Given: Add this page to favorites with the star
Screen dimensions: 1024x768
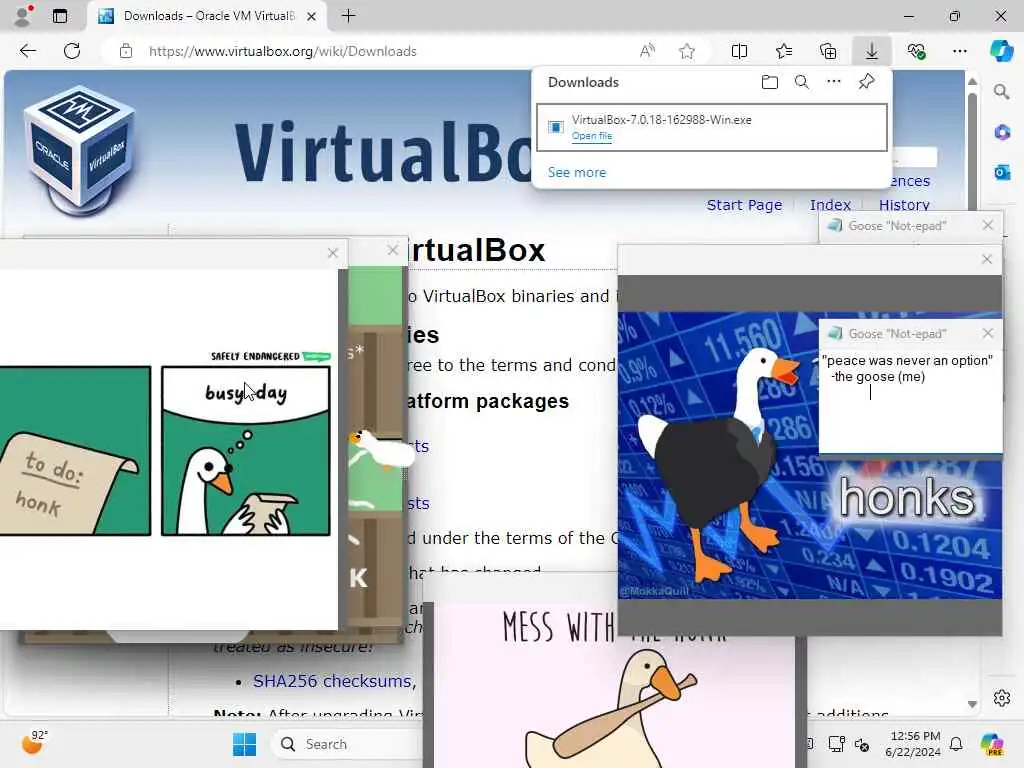Looking at the screenshot, I should [x=686, y=51].
